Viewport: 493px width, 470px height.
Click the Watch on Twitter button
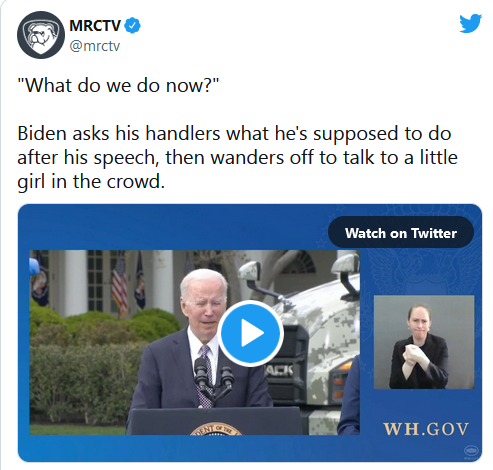(x=401, y=233)
